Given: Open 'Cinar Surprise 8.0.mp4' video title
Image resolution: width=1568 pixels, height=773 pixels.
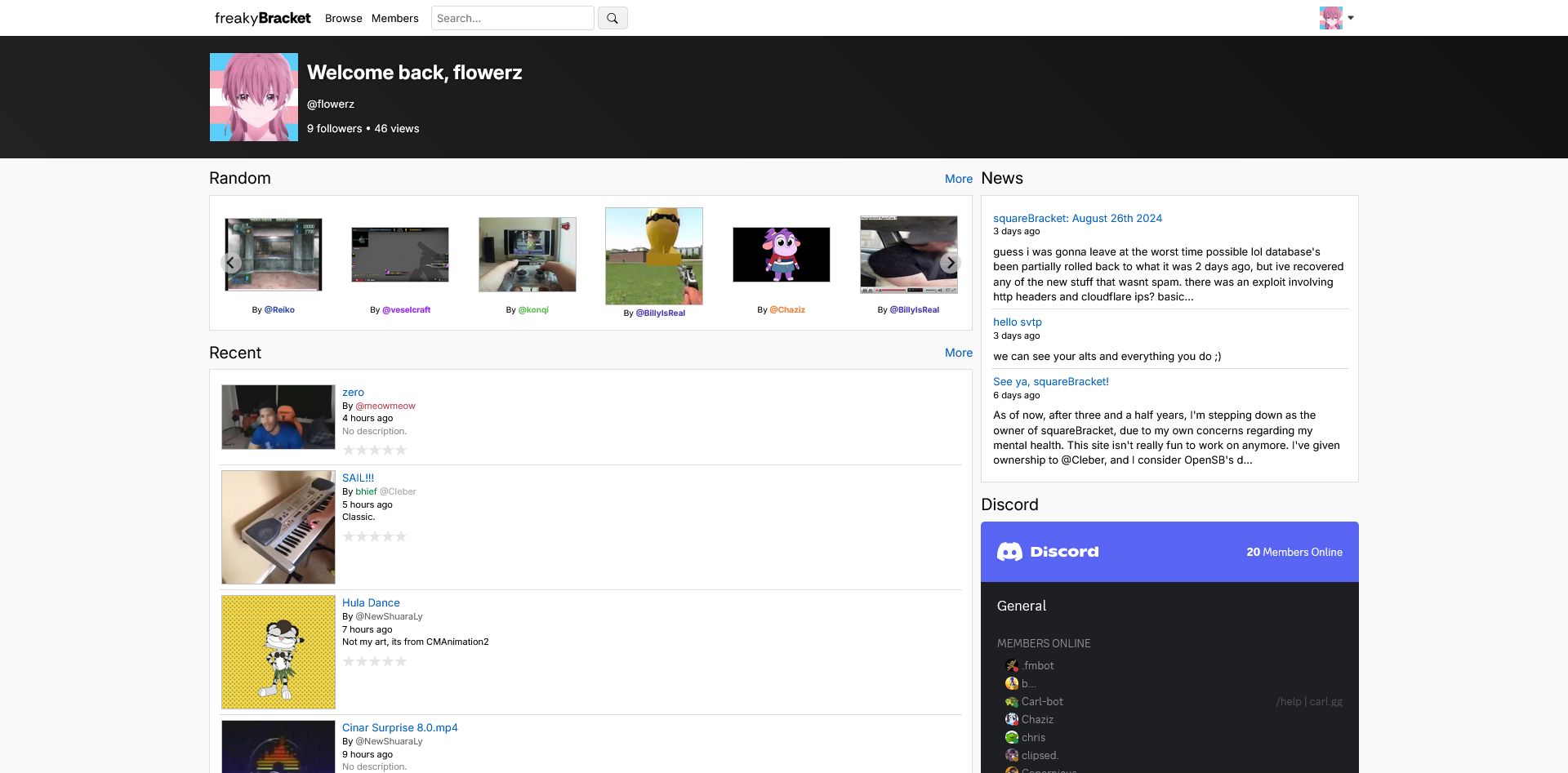Looking at the screenshot, I should click(x=400, y=728).
